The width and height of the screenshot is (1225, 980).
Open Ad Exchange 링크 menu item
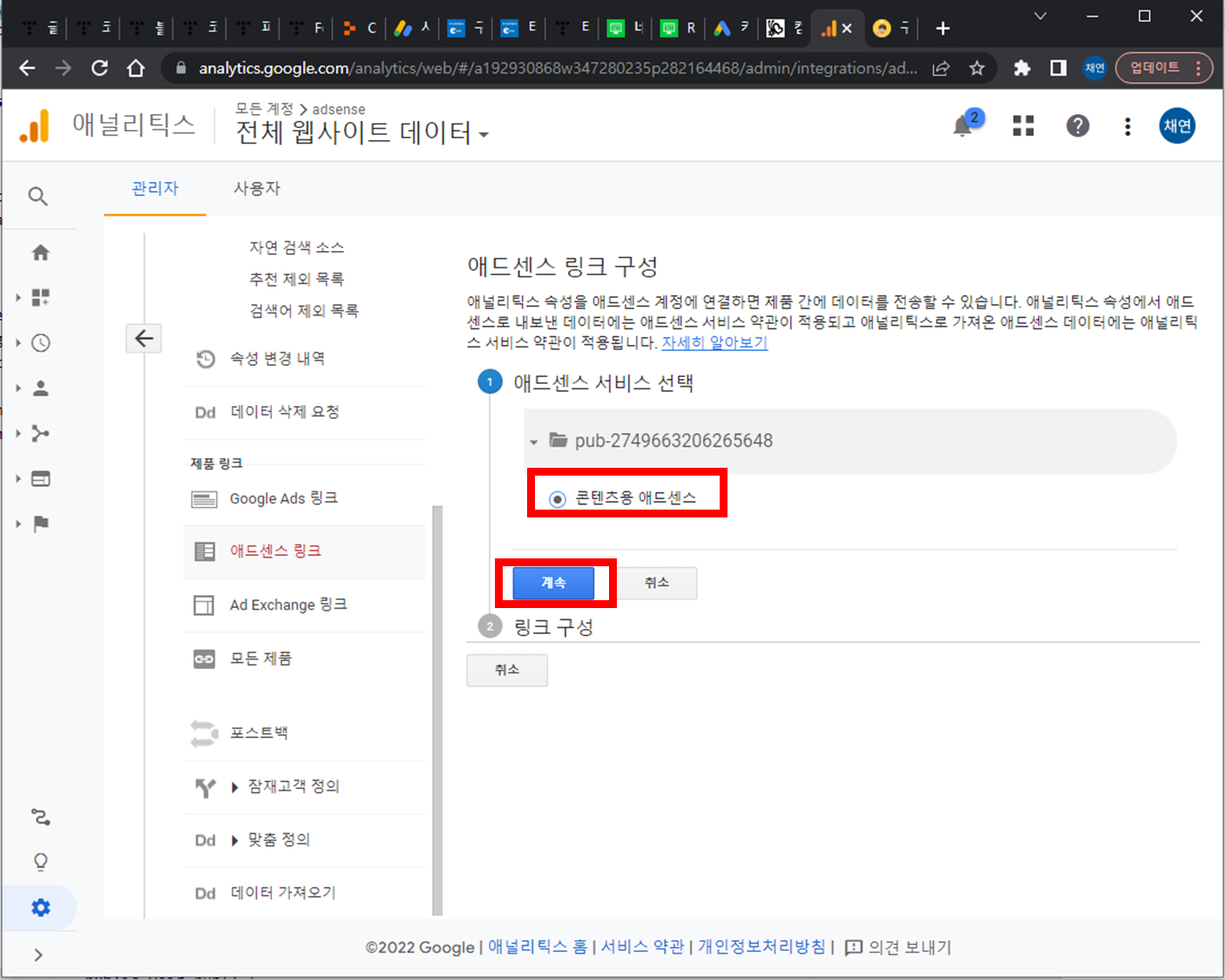point(304,605)
